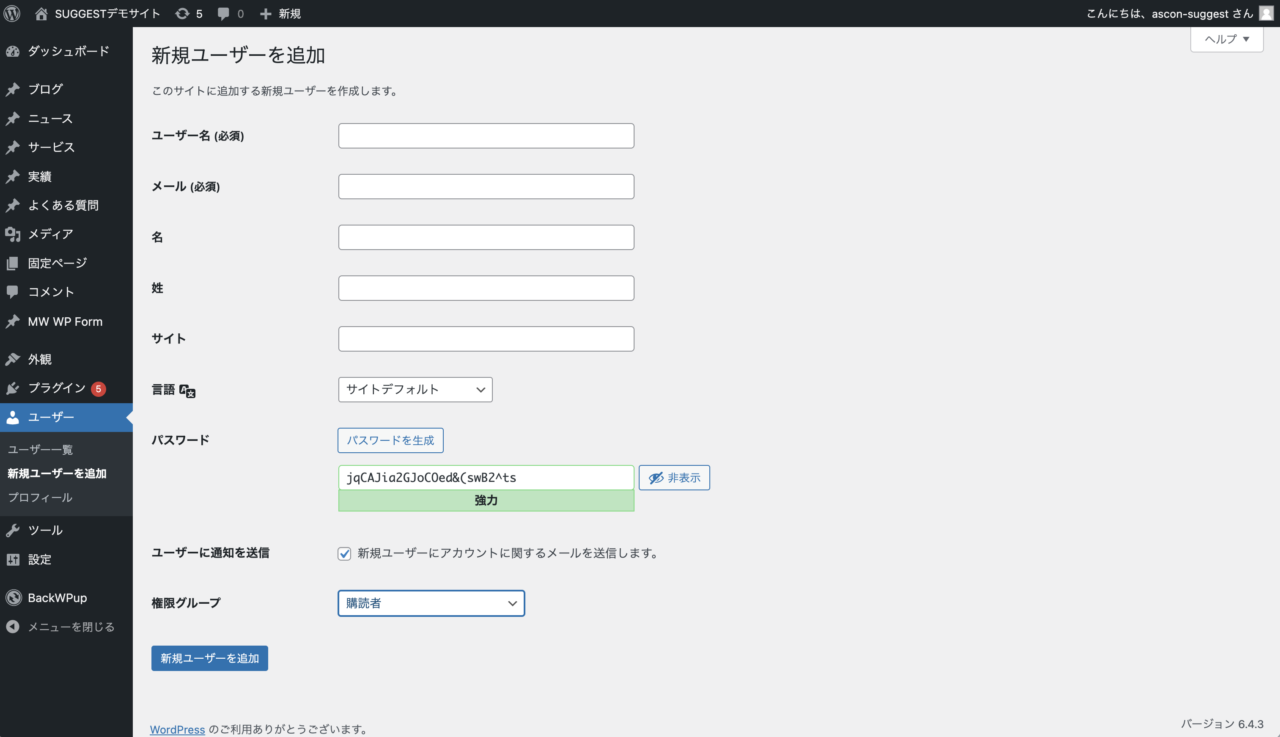The height and width of the screenshot is (737, 1280).
Task: Click the 名 input field
Action: tap(486, 237)
